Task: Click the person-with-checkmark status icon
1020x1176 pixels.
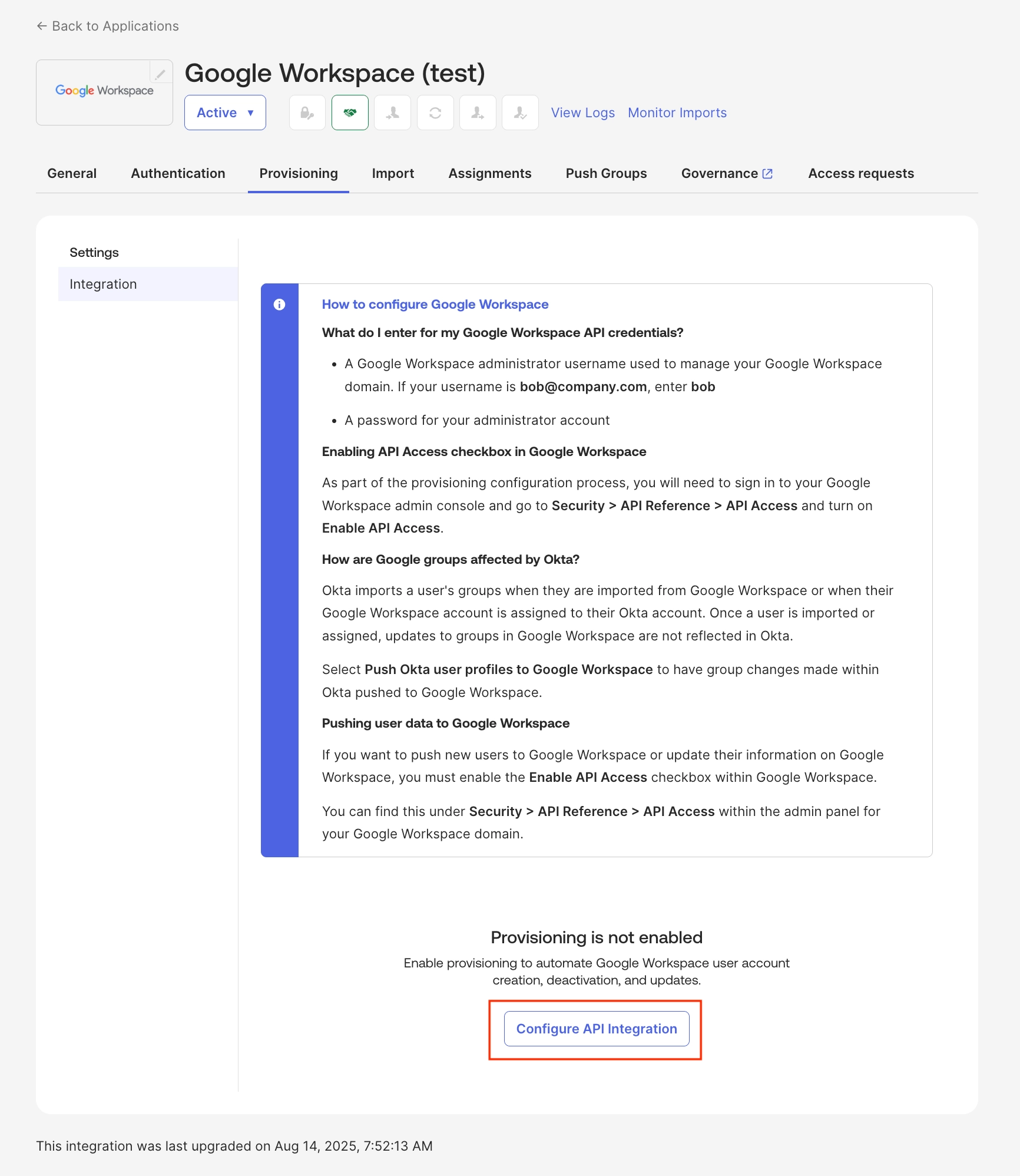Action: (520, 113)
